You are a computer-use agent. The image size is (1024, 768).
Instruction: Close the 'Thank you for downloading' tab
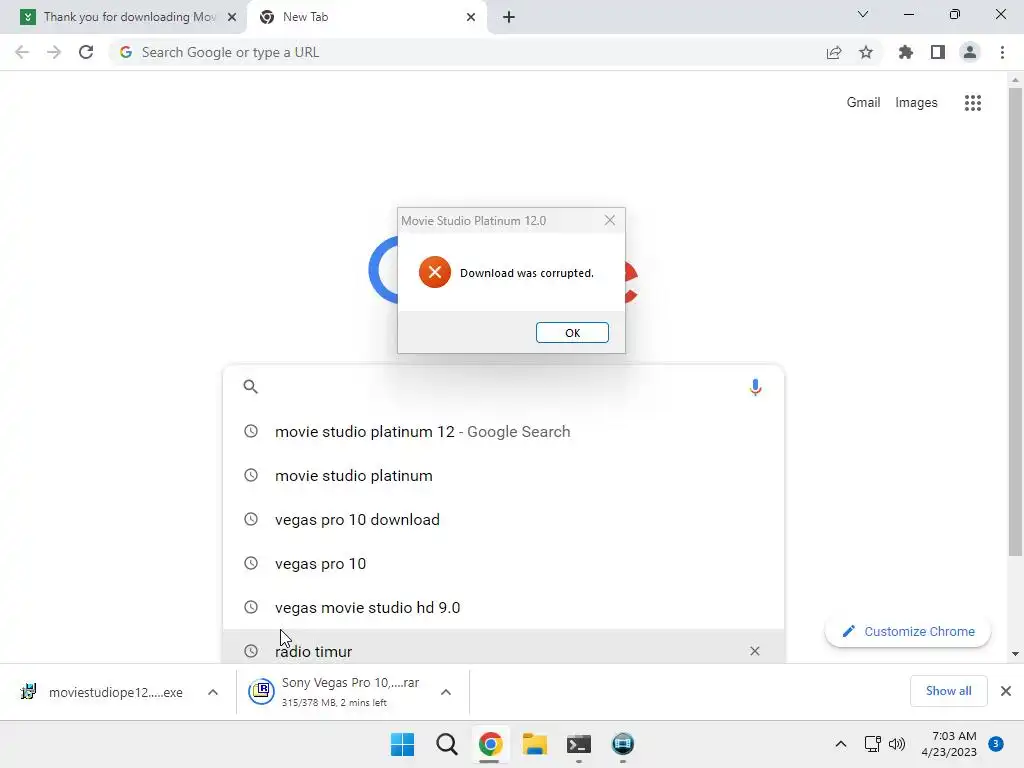click(232, 17)
